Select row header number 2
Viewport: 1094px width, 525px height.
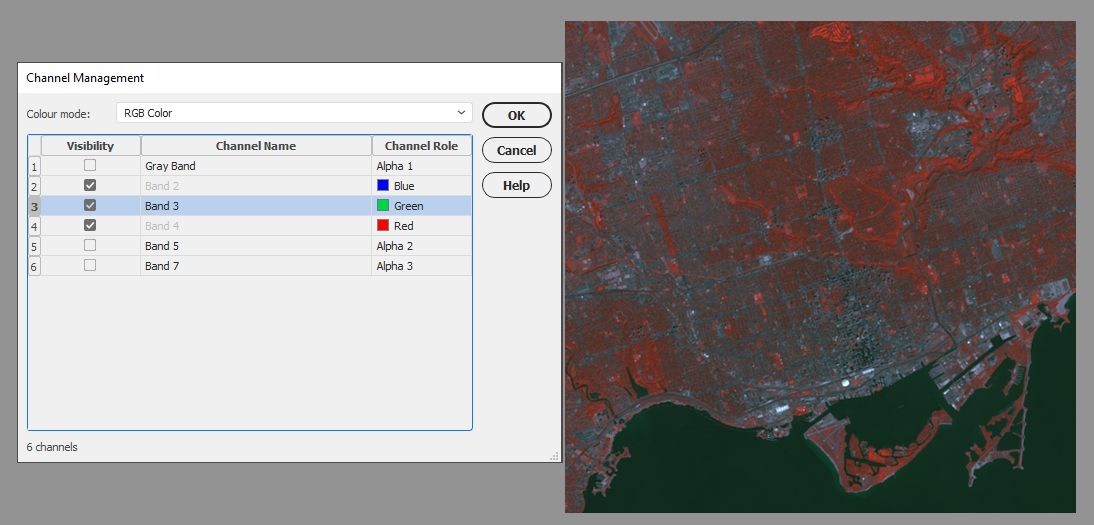click(34, 186)
